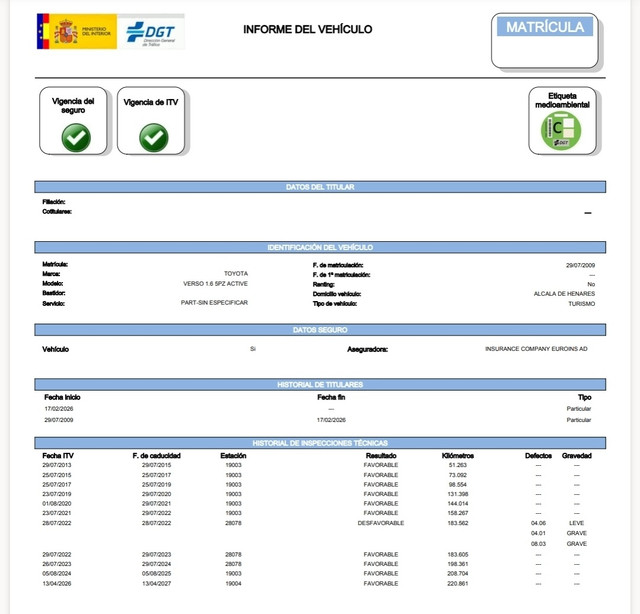Screen dimensions: 640x614
Task: Select the expiry date 05/08/2025
Action: point(156,574)
